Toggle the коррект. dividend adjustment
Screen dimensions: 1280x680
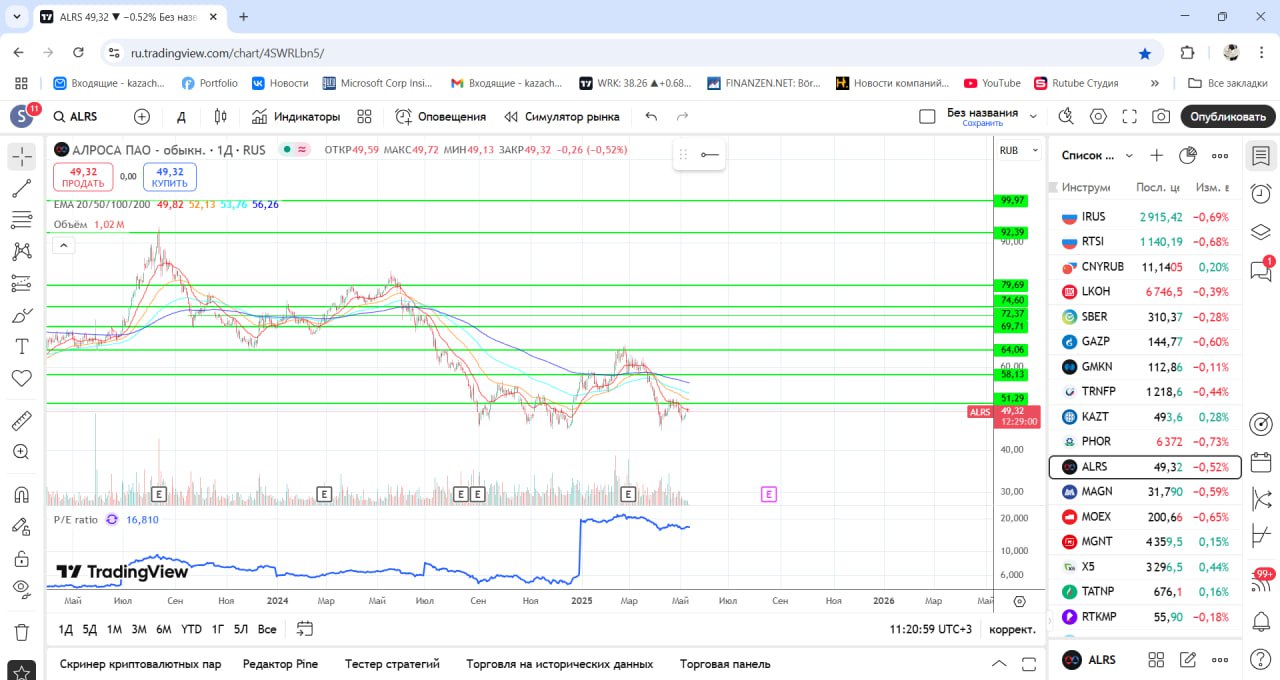[x=1013, y=630]
